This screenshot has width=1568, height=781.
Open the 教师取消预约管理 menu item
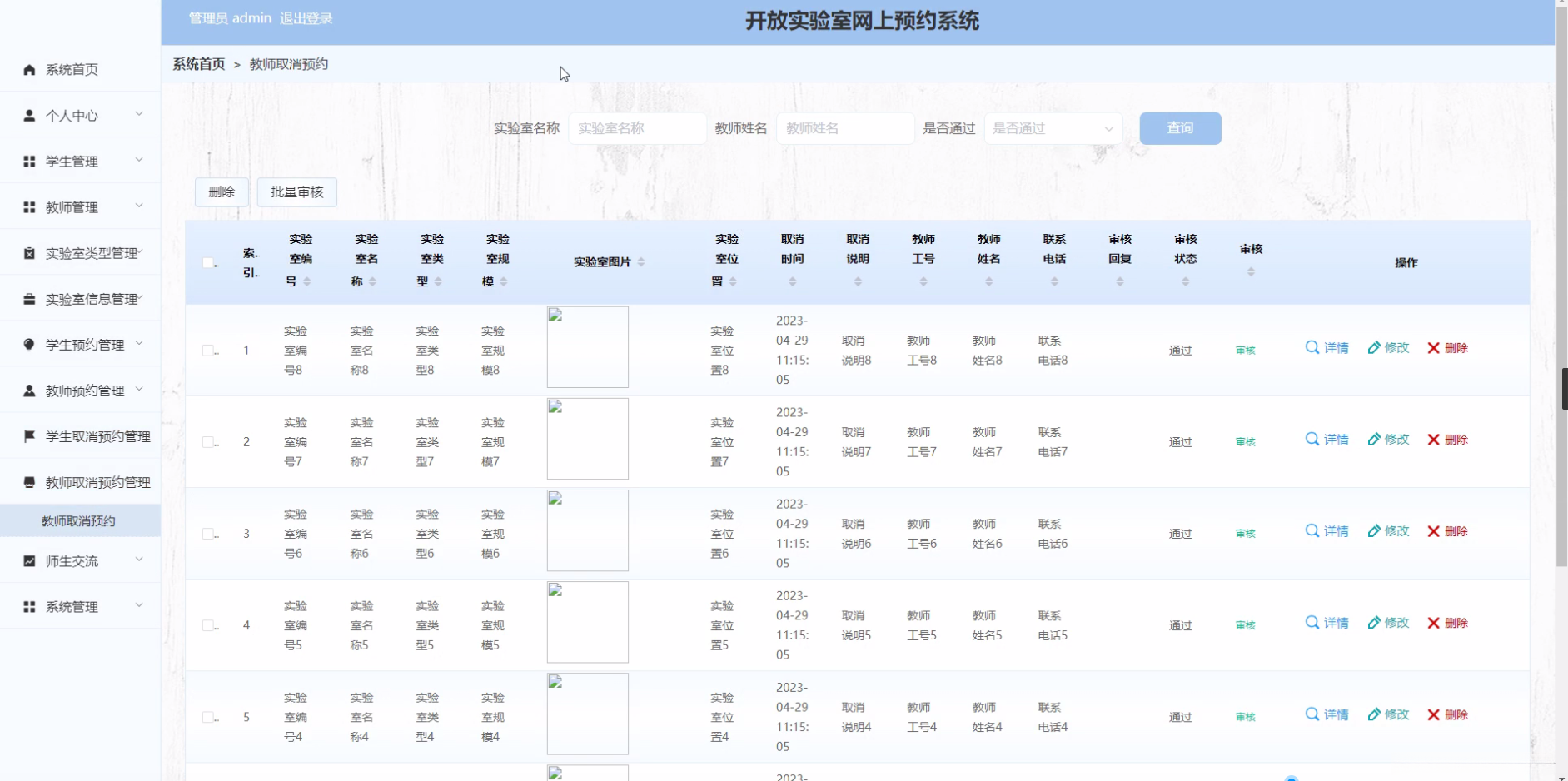coord(80,482)
